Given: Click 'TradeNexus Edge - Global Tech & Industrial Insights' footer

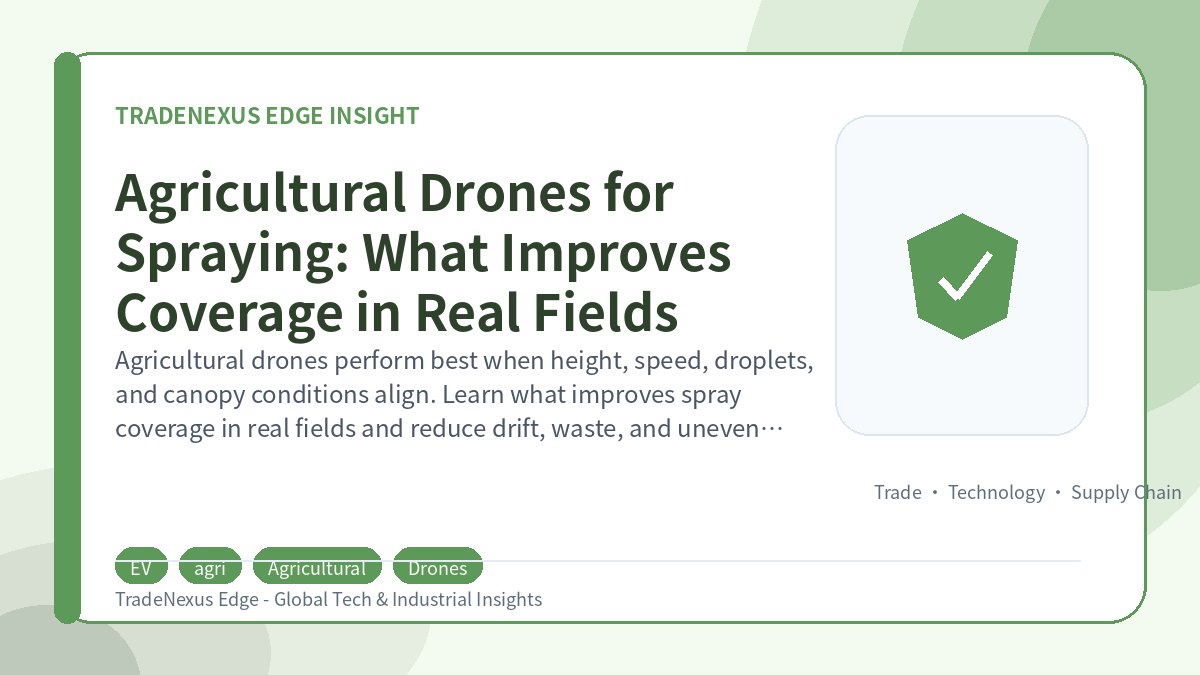Looking at the screenshot, I should coord(329,600).
